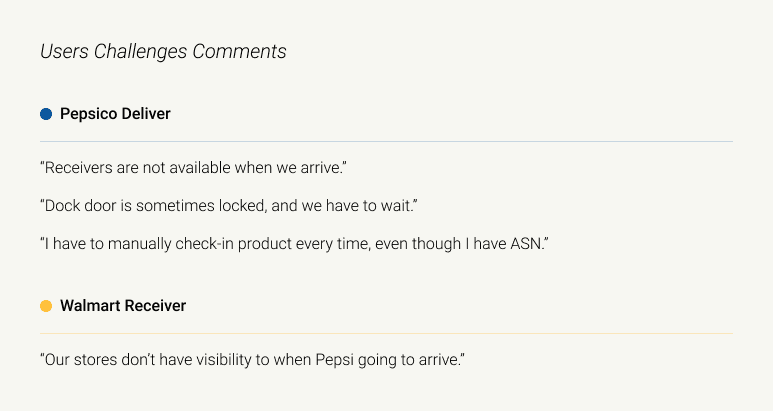The height and width of the screenshot is (411, 773).
Task: Click the blue dot beside Pepsico Deliver
Action: (46, 114)
